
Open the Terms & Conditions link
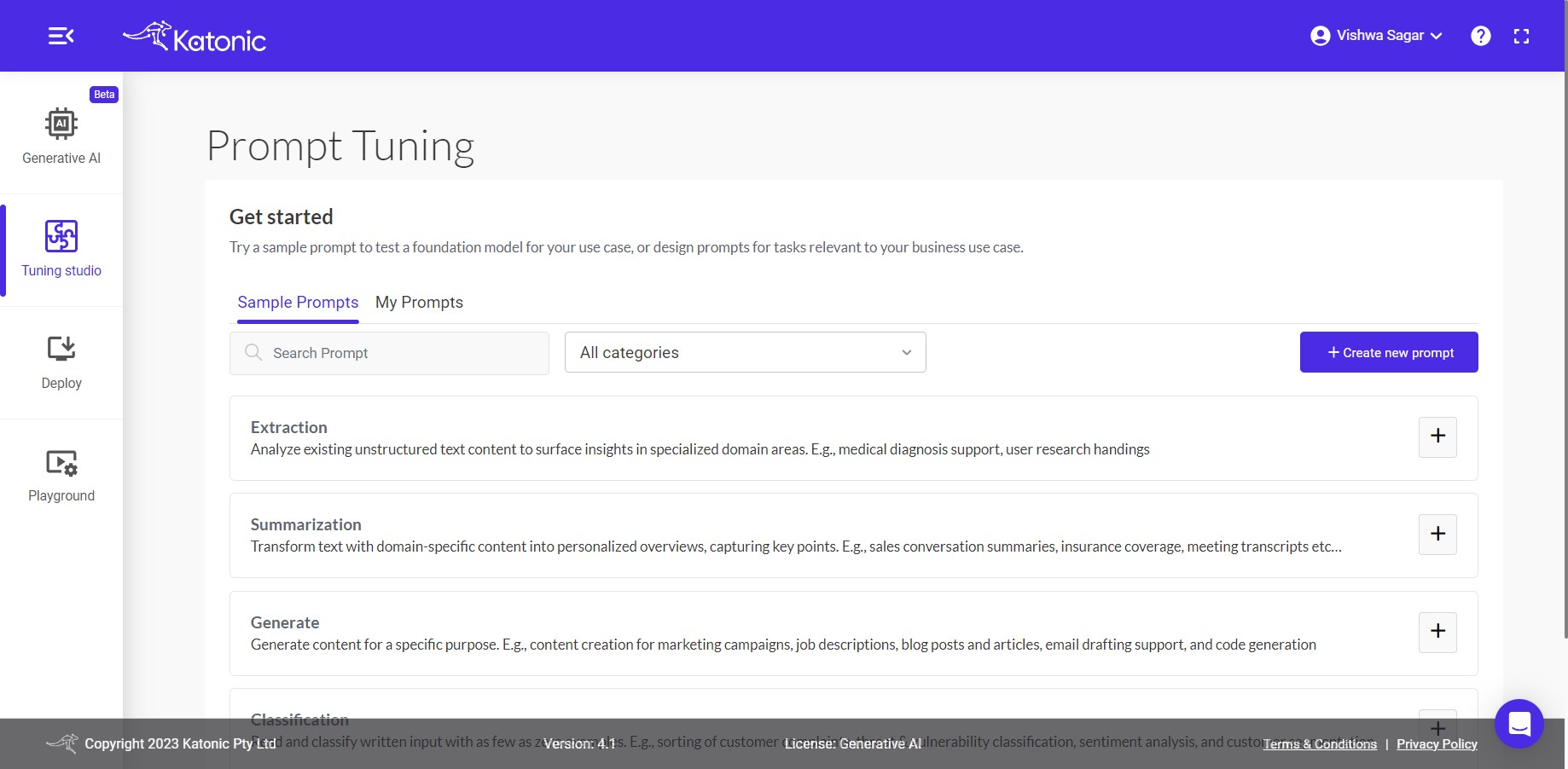pos(1320,744)
